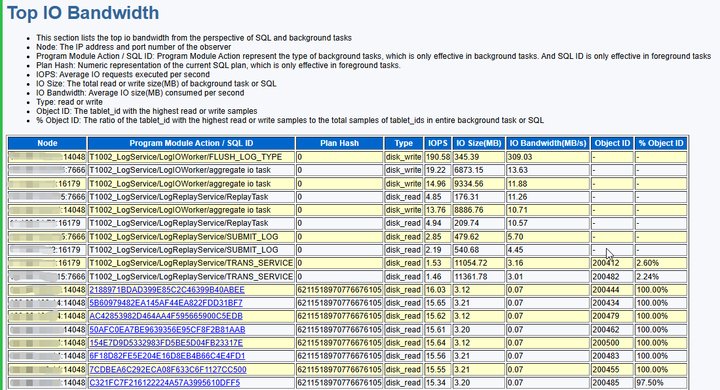Open SQL ID link 154E7D9D5332983FD5BE5D04FB23317E
This screenshot has height=390, width=720.
coord(166,343)
